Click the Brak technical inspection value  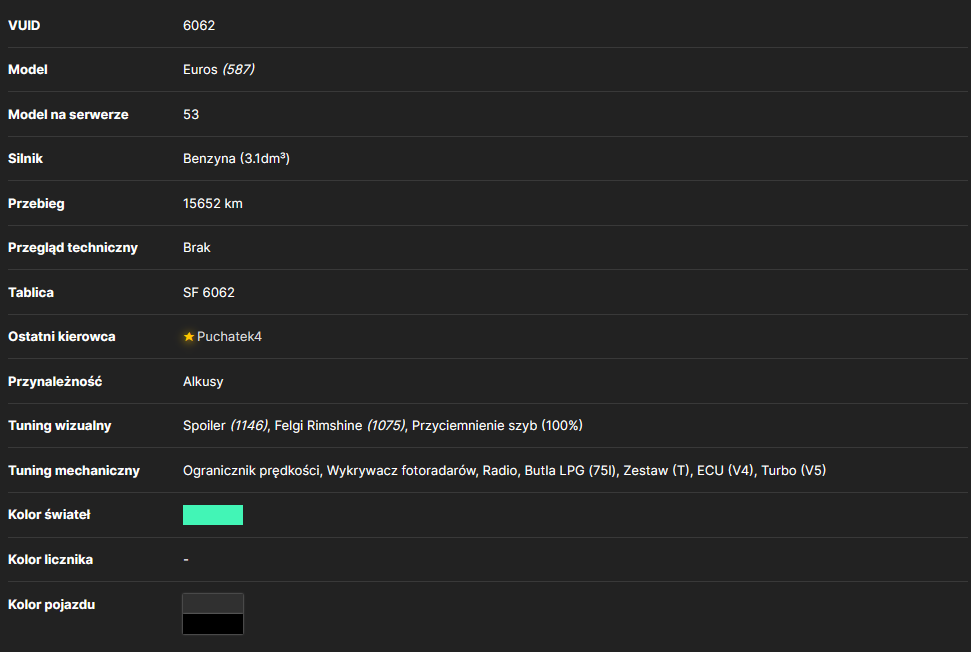pos(196,248)
